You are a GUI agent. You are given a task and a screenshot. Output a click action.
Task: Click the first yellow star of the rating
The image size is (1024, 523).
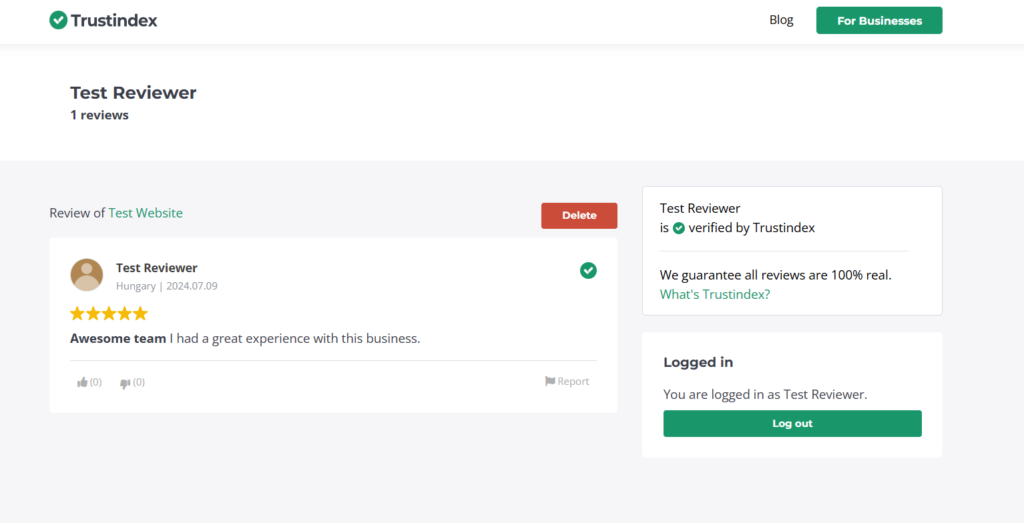(x=78, y=313)
